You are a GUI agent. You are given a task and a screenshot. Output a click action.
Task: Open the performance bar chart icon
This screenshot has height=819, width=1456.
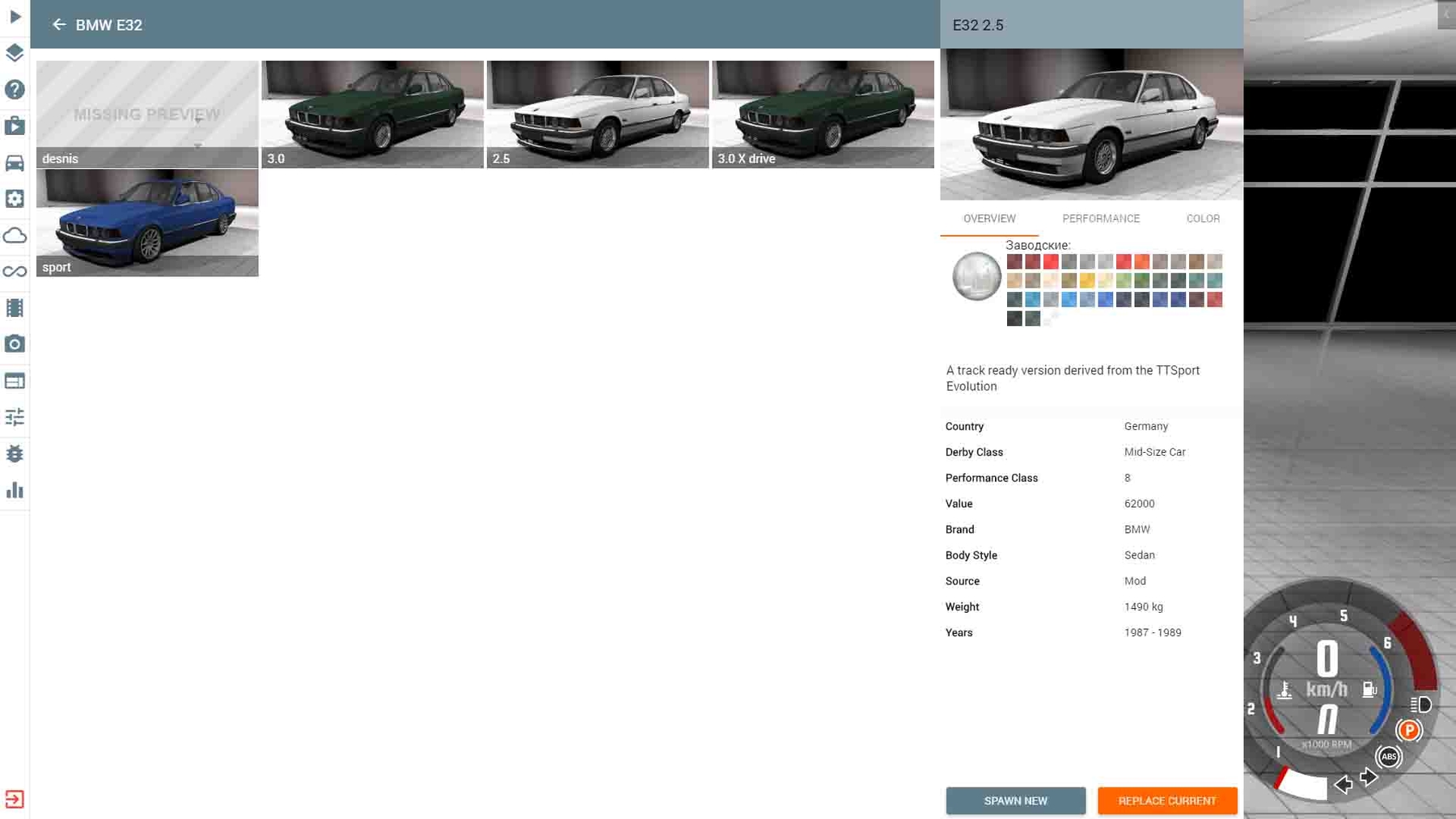click(x=15, y=490)
